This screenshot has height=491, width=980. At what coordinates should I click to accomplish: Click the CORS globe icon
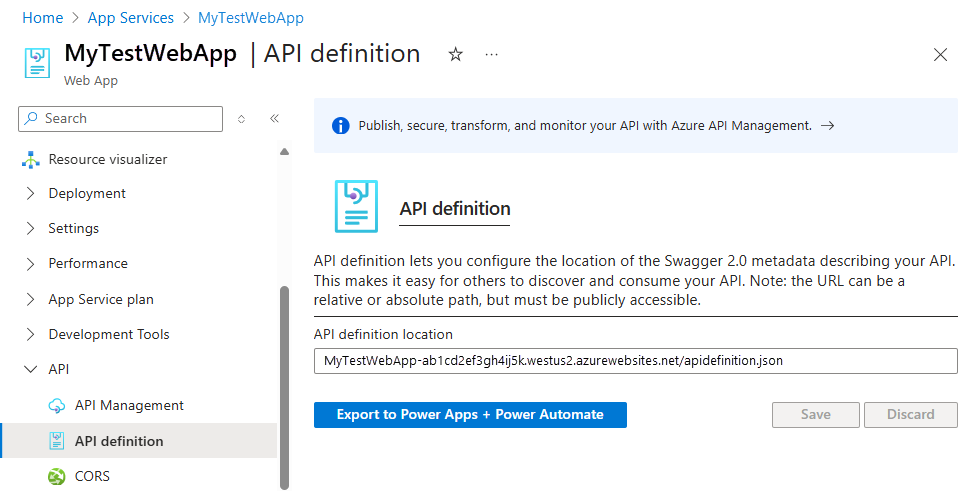click(x=56, y=476)
